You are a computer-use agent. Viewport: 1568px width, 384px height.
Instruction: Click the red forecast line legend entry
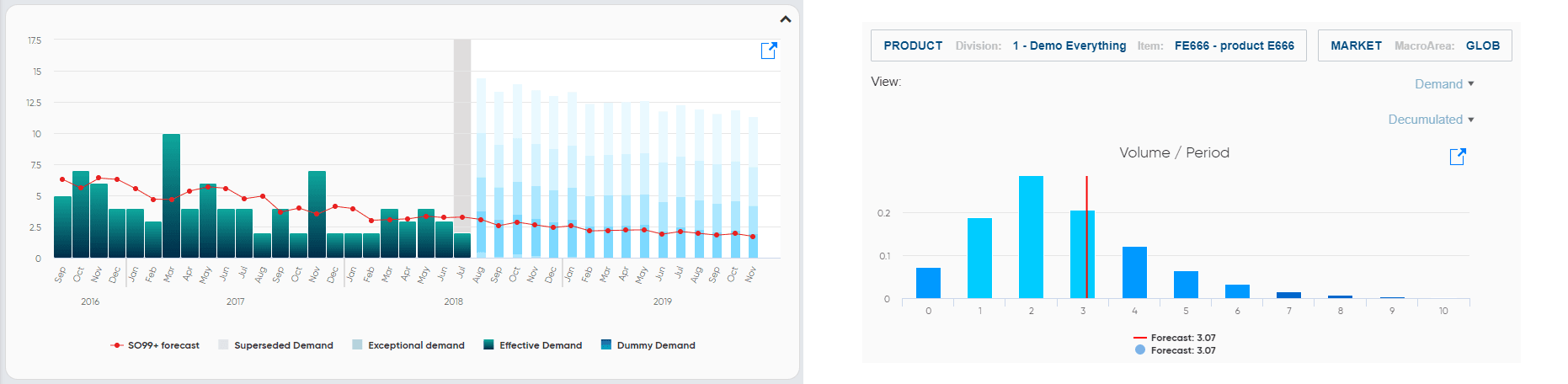(x=1175, y=338)
